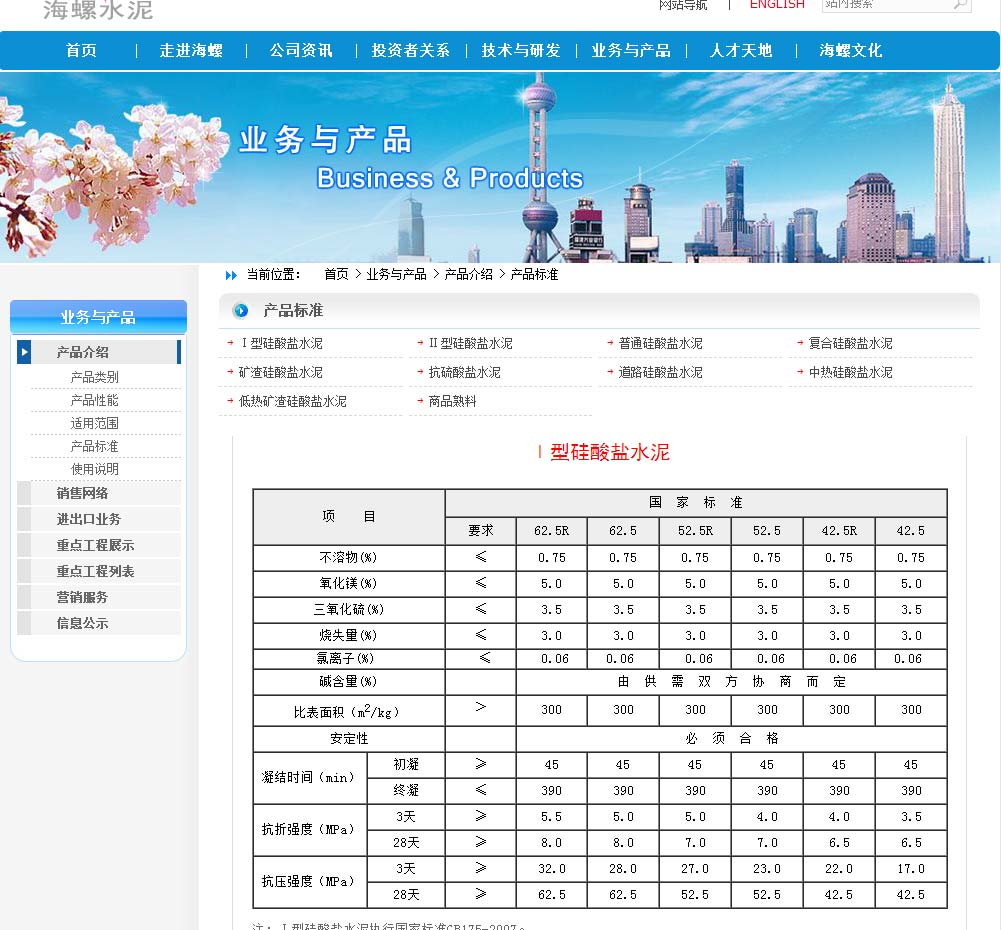The height and width of the screenshot is (930, 1001).
Task: Open the 低热矿渣硅酸盐水泥 standard link
Action: [x=292, y=401]
